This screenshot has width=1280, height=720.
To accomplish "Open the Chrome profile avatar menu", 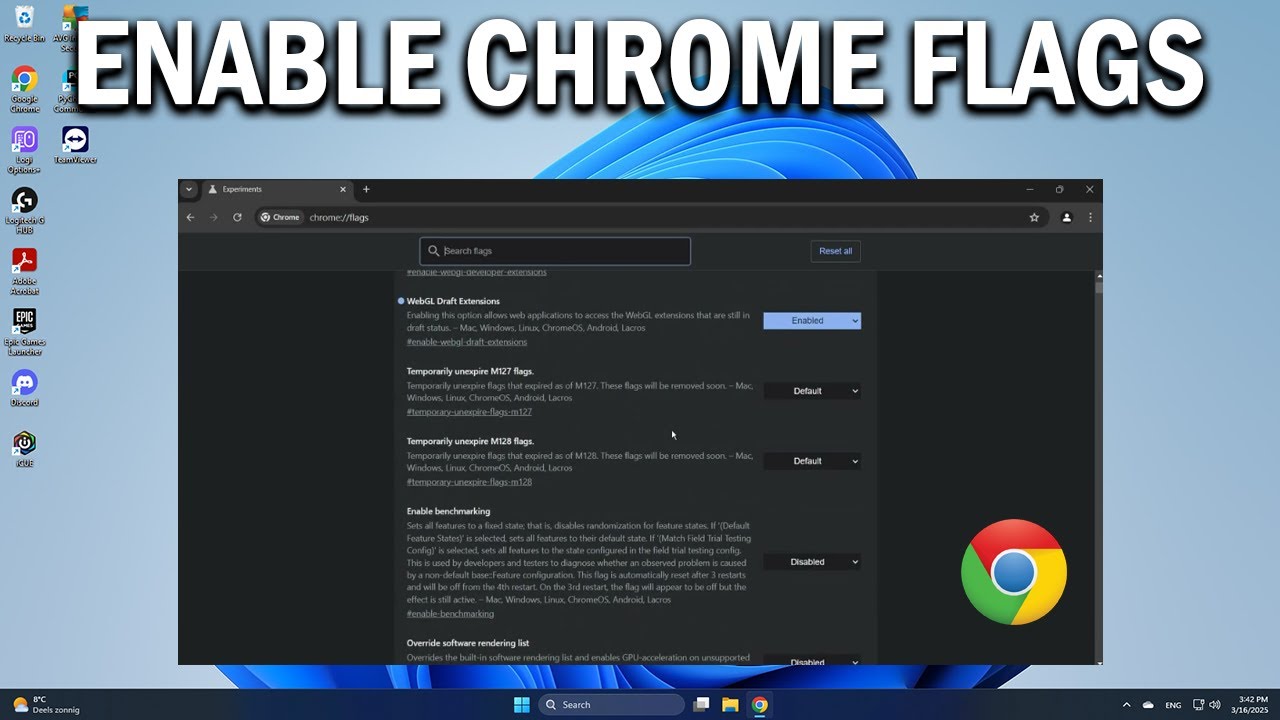I will coord(1067,217).
